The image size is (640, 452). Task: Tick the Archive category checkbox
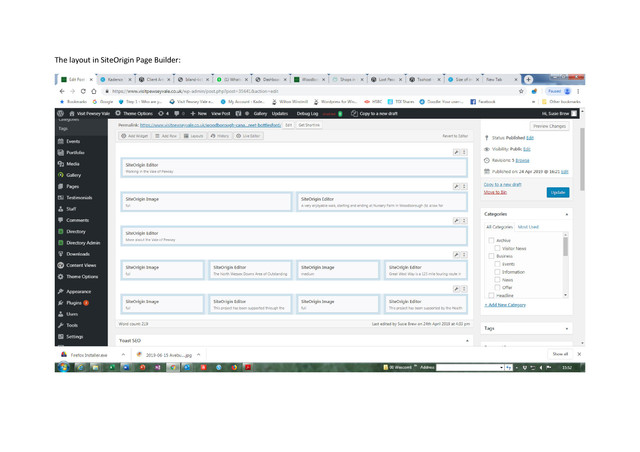(491, 240)
